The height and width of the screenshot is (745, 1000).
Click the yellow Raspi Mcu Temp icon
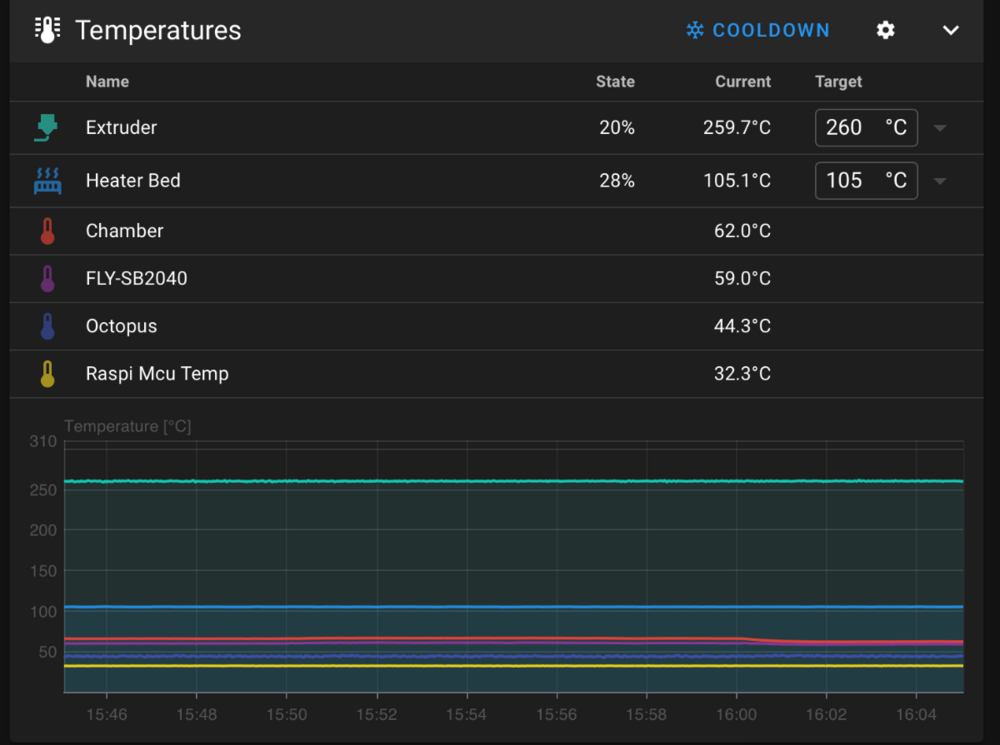tap(47, 374)
